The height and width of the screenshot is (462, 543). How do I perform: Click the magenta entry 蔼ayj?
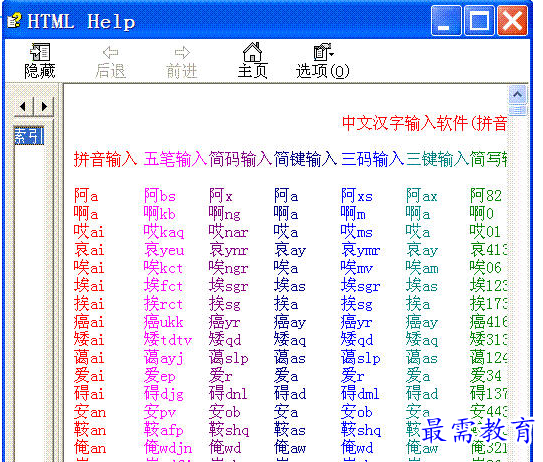click(164, 358)
